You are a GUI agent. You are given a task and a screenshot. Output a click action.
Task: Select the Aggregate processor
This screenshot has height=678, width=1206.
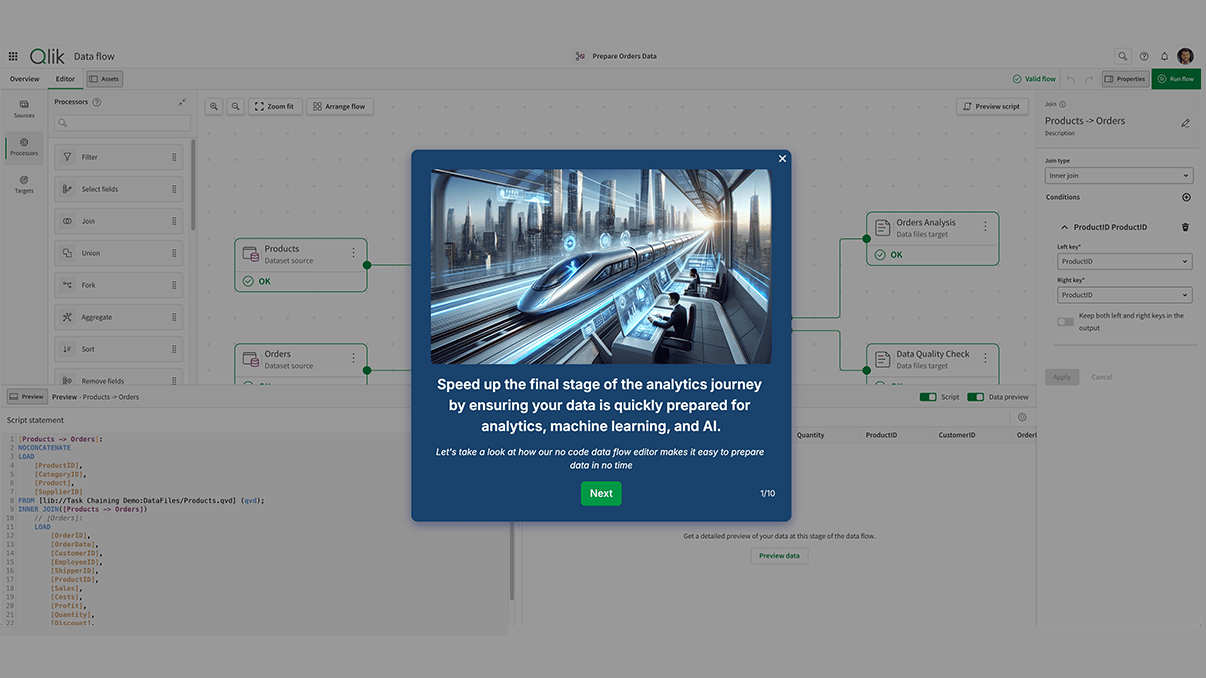[118, 316]
